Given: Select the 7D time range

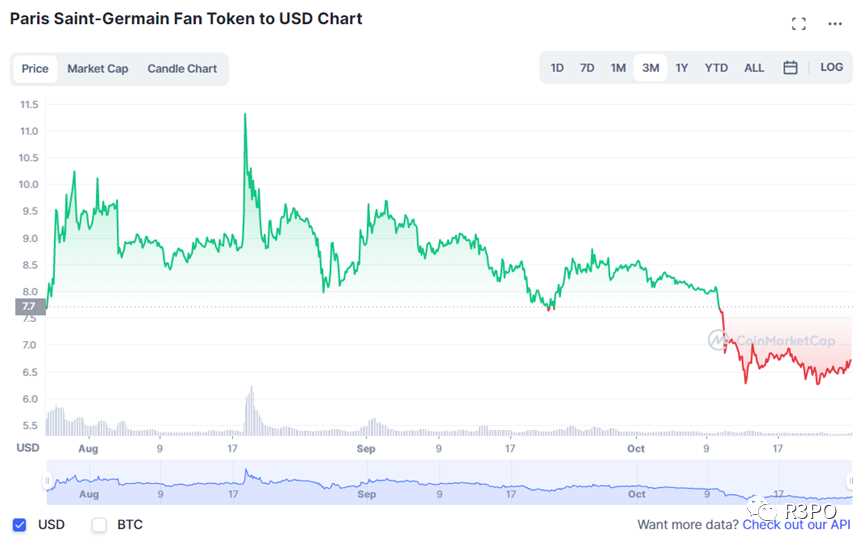Looking at the screenshot, I should pos(588,68).
